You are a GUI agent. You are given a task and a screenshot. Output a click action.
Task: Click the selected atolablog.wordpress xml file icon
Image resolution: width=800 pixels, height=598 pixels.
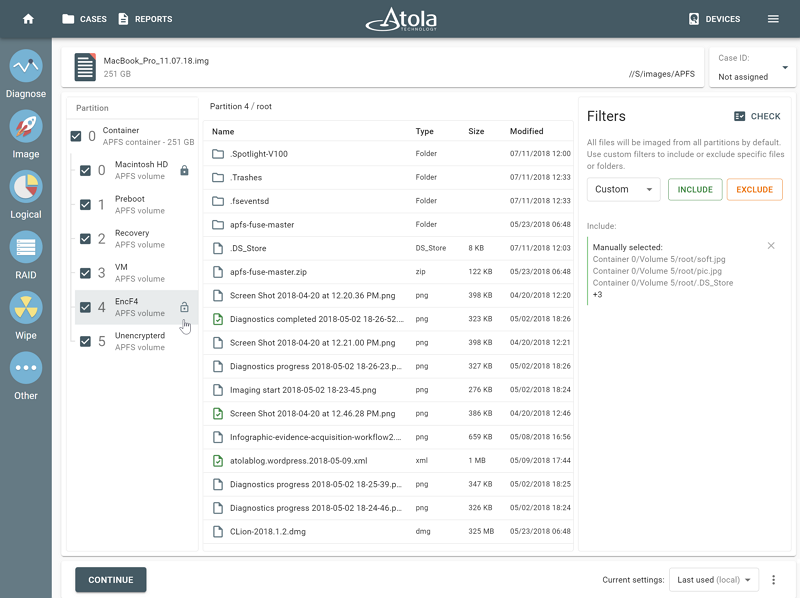tap(218, 461)
